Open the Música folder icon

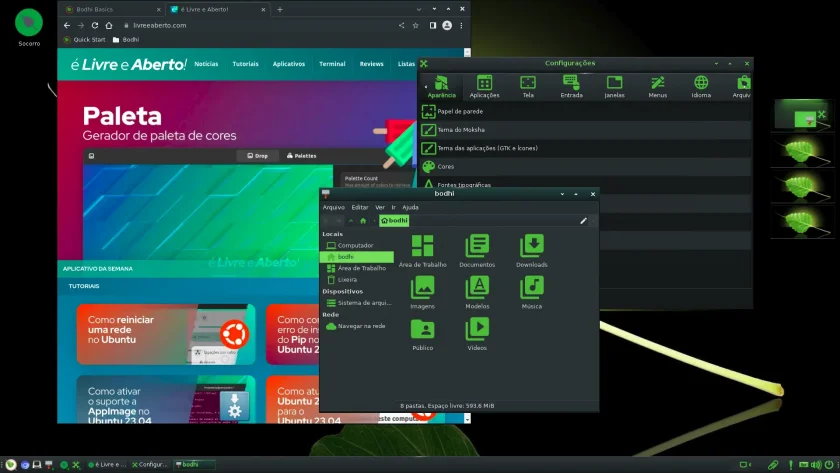531,292
